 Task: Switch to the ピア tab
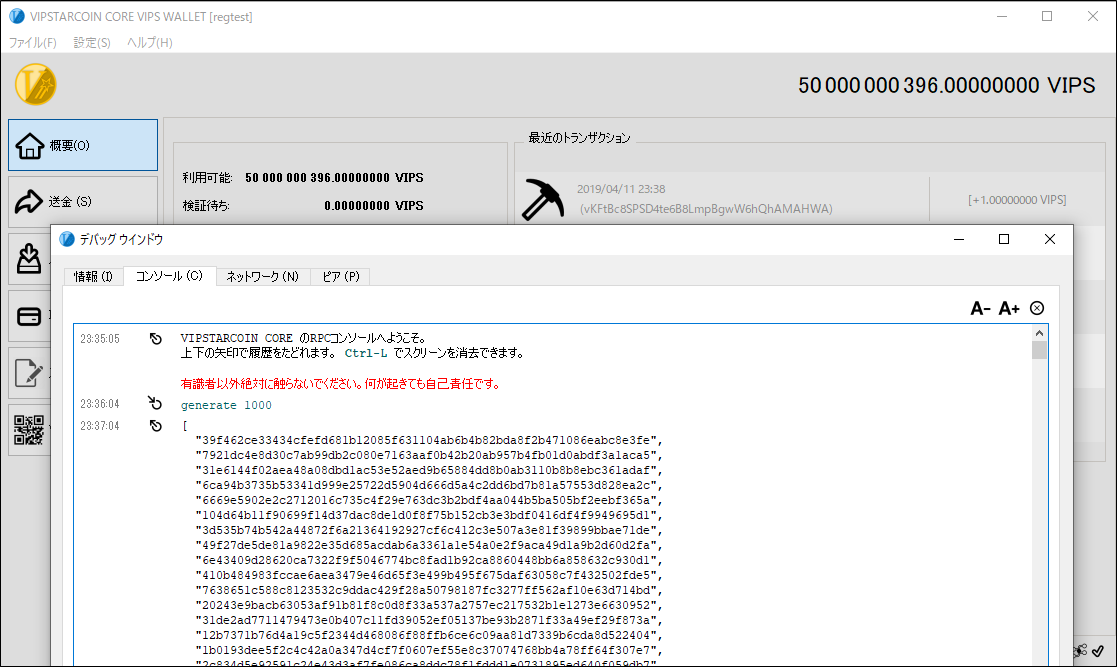click(x=341, y=276)
